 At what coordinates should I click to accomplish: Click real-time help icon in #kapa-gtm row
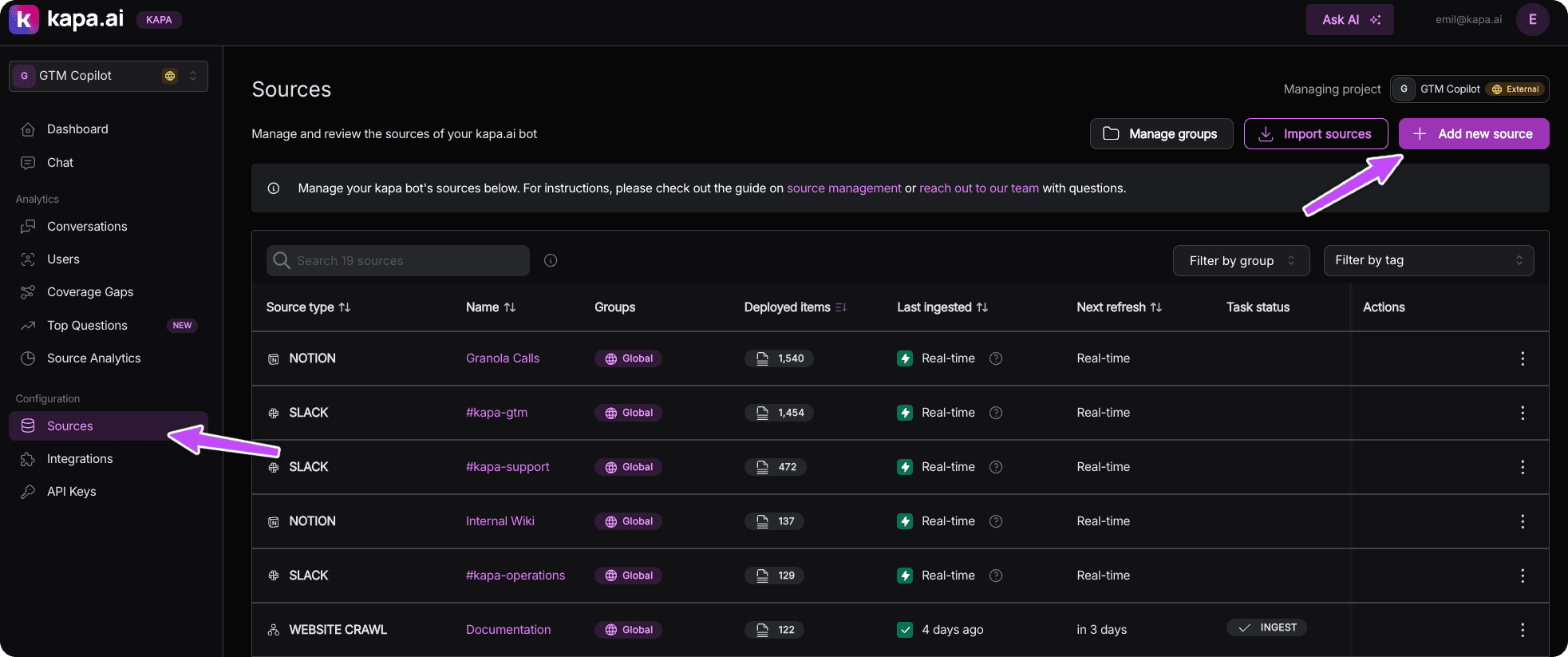pyautogui.click(x=996, y=413)
